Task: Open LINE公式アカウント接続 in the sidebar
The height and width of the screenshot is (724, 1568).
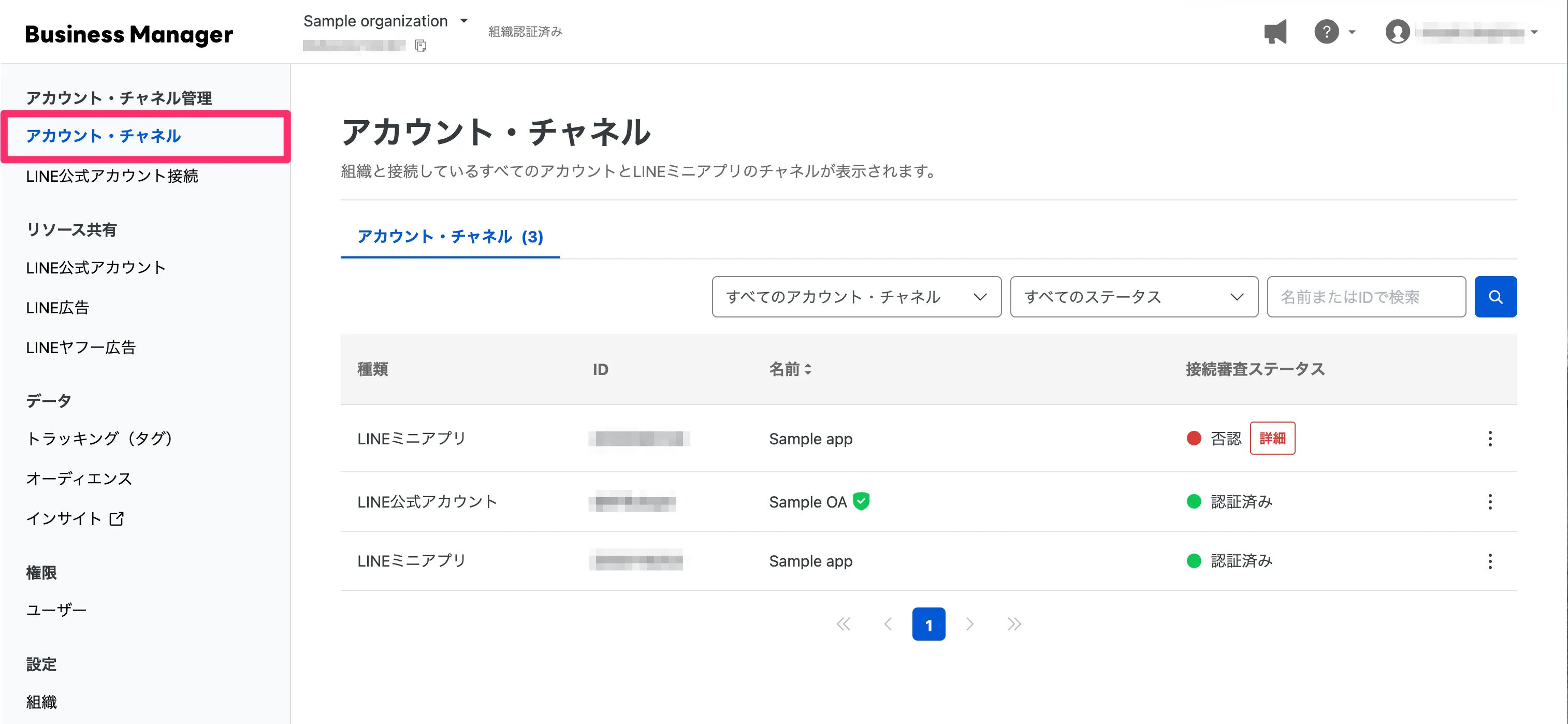Action: tap(112, 176)
